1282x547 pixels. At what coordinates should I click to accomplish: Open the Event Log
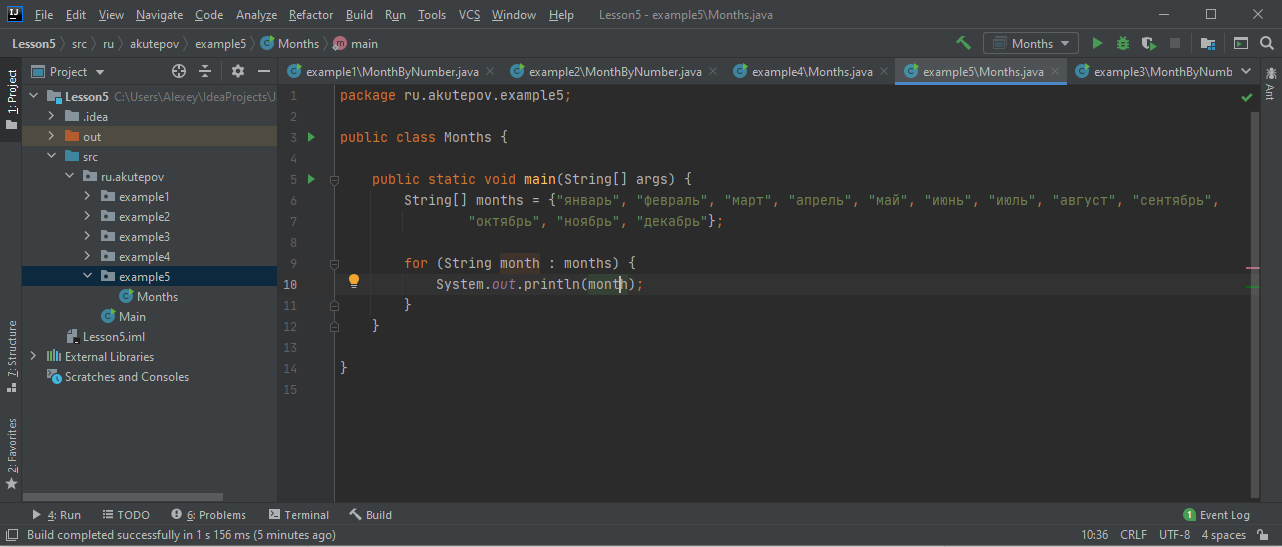[x=1216, y=515]
